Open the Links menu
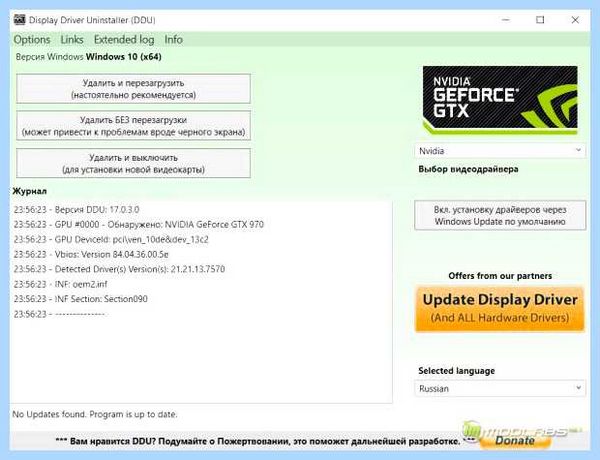This screenshot has height=460, width=600. tap(72, 39)
